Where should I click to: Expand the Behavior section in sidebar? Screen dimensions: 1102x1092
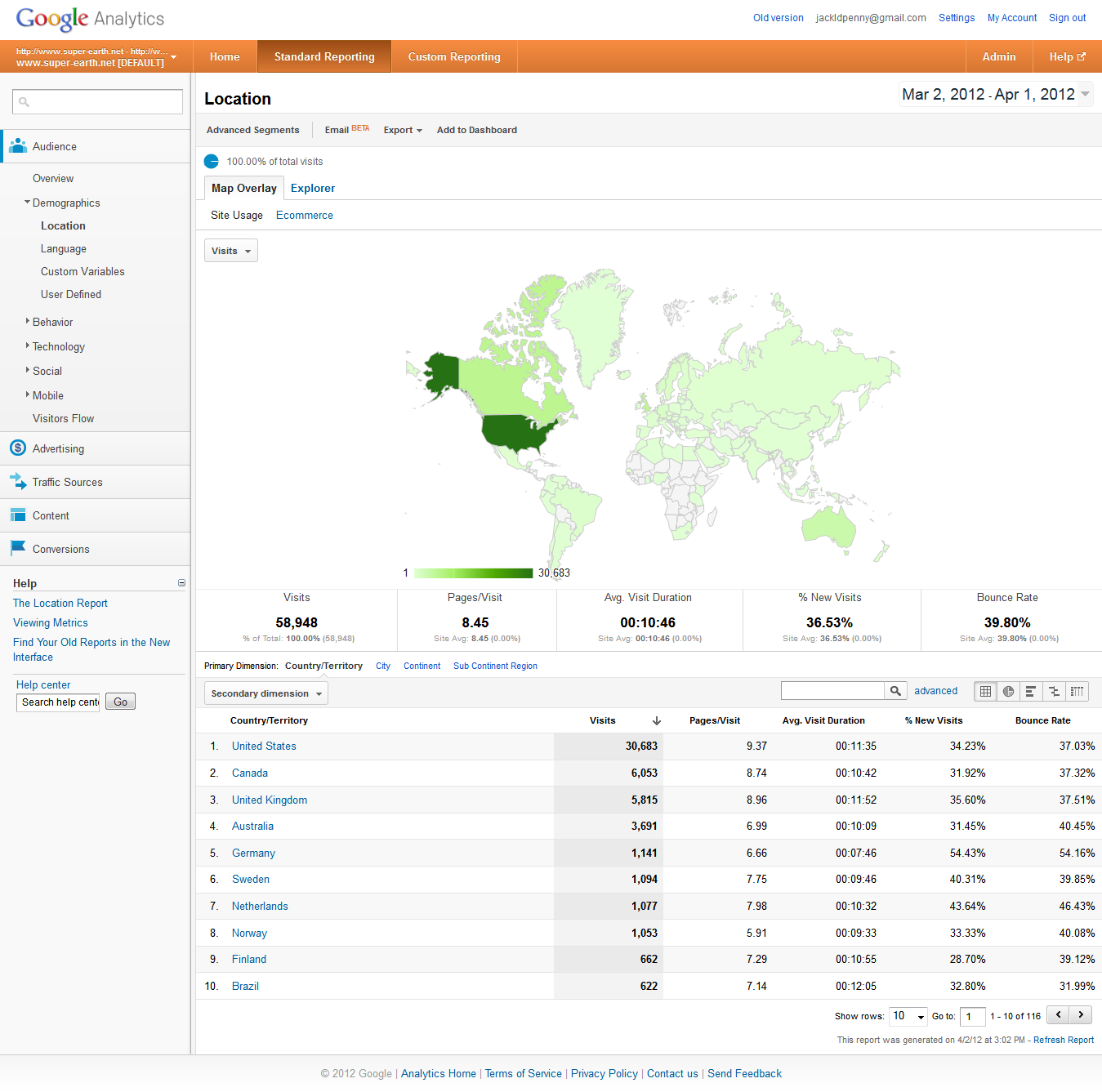click(52, 323)
